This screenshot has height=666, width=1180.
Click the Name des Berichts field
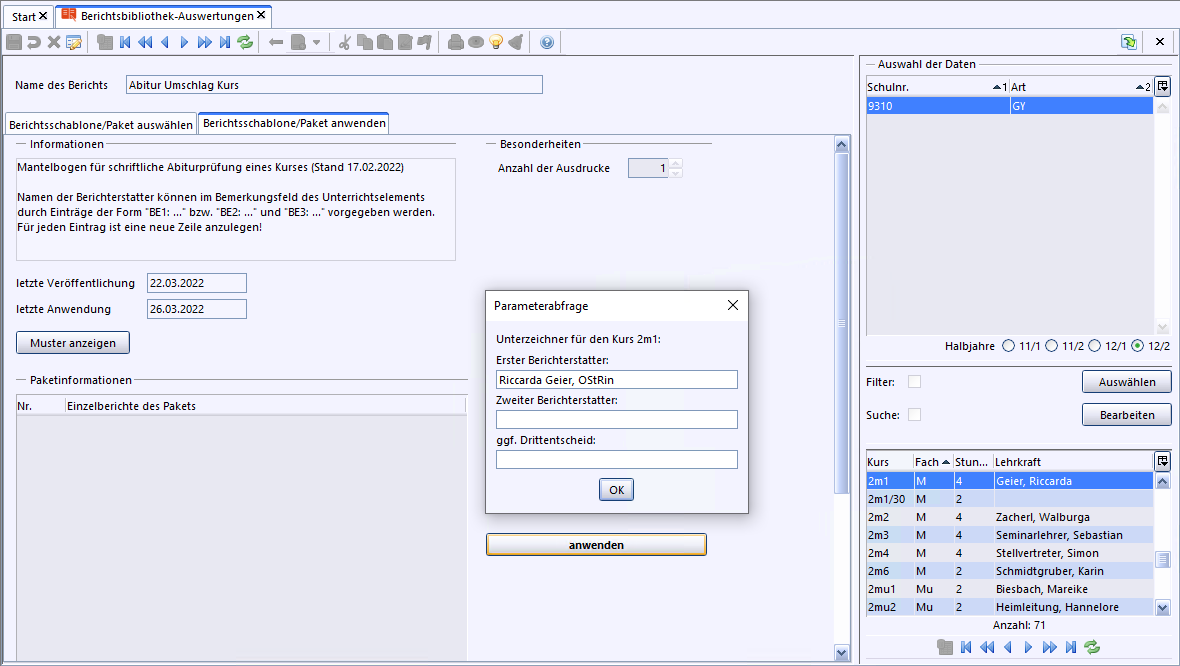pos(334,84)
